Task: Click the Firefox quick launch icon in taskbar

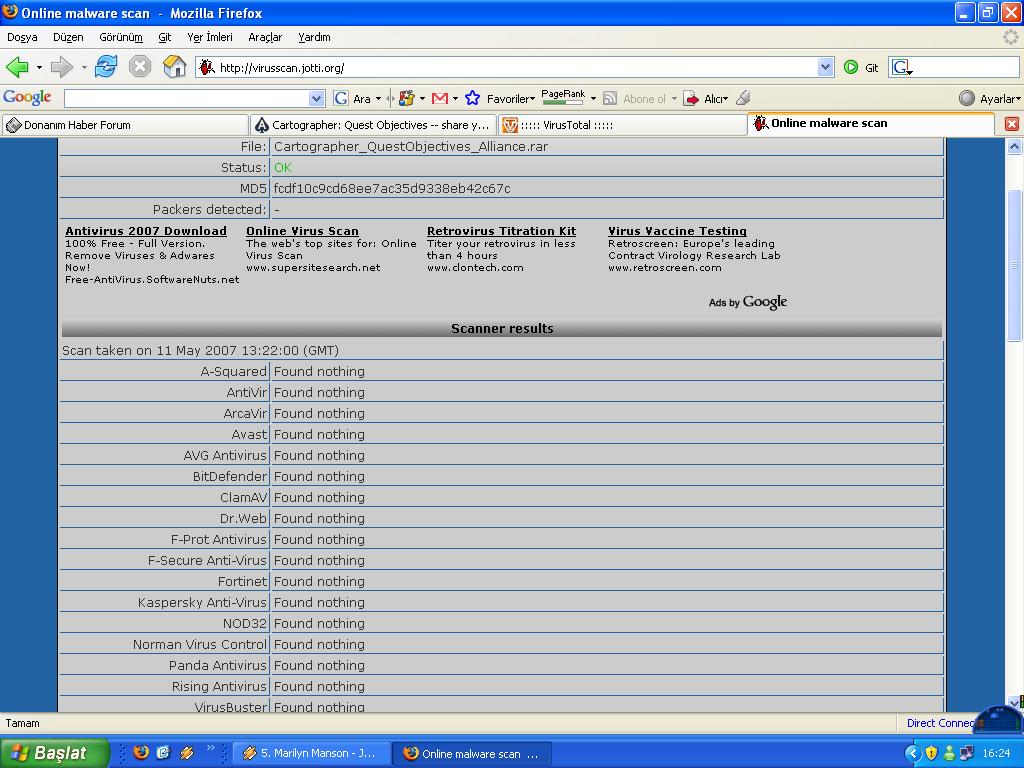Action: coord(140,752)
